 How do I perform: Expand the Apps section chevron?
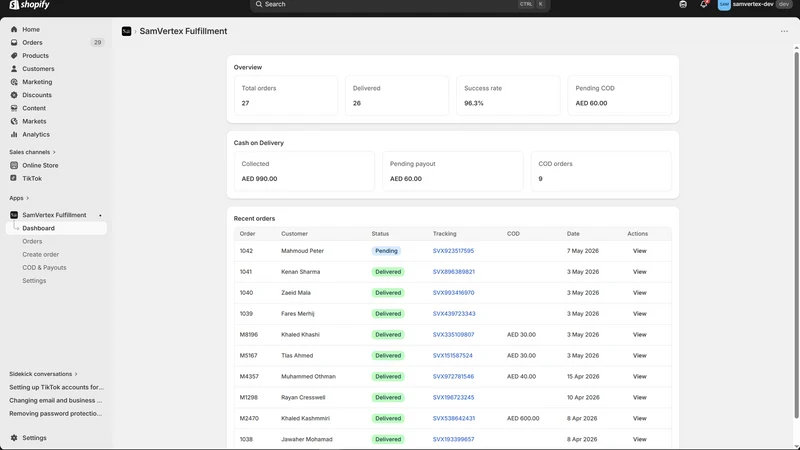point(28,198)
